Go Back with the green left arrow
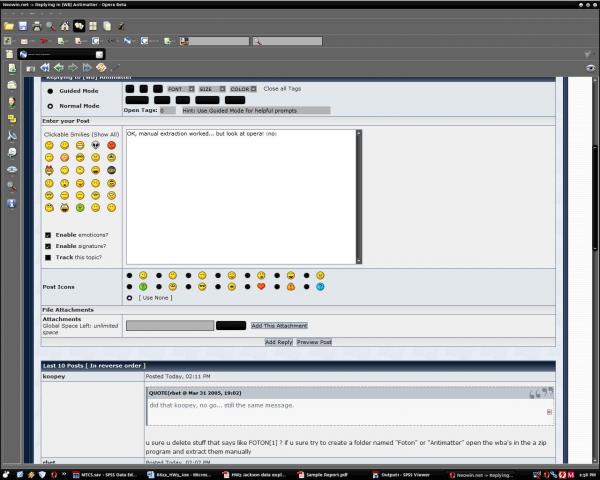 coord(59,68)
